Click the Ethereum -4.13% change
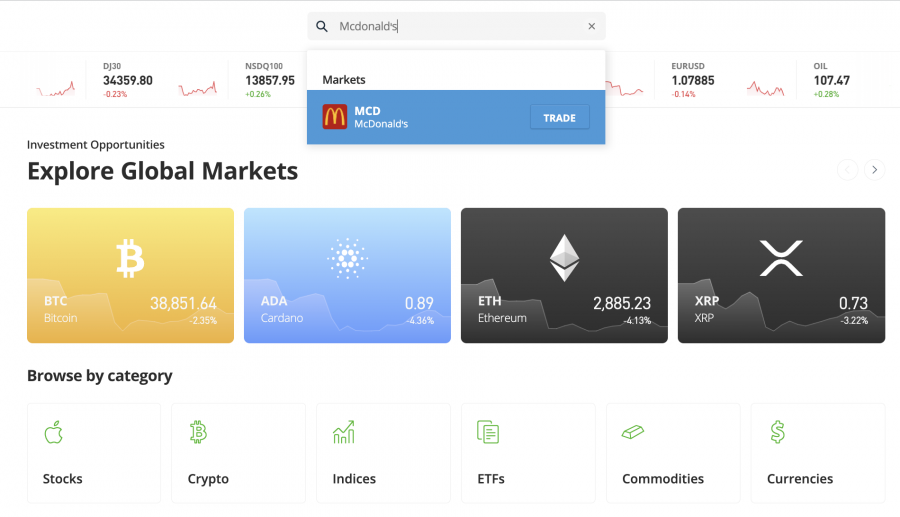The image size is (900, 517). pyautogui.click(x=637, y=321)
